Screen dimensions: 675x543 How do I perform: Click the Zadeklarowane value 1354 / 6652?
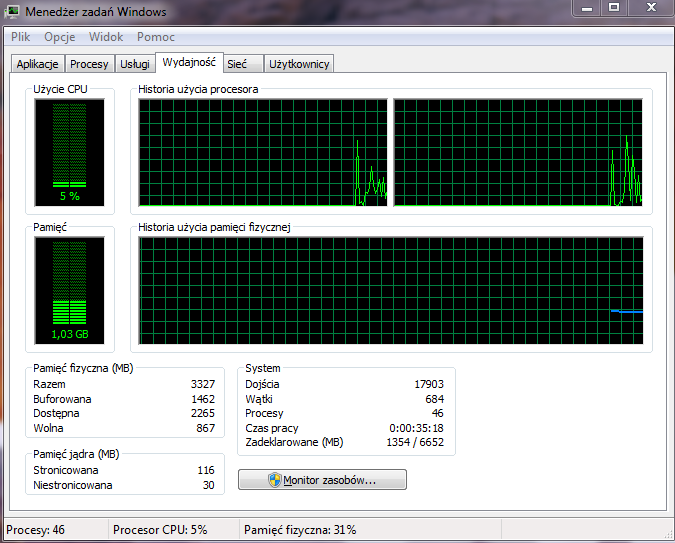point(415,442)
